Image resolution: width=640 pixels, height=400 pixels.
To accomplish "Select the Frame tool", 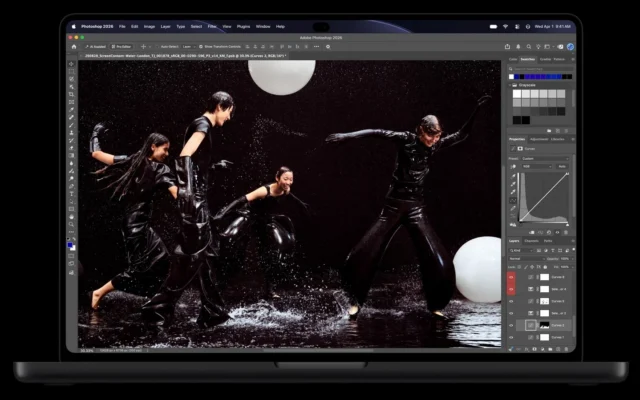I will 71,102.
